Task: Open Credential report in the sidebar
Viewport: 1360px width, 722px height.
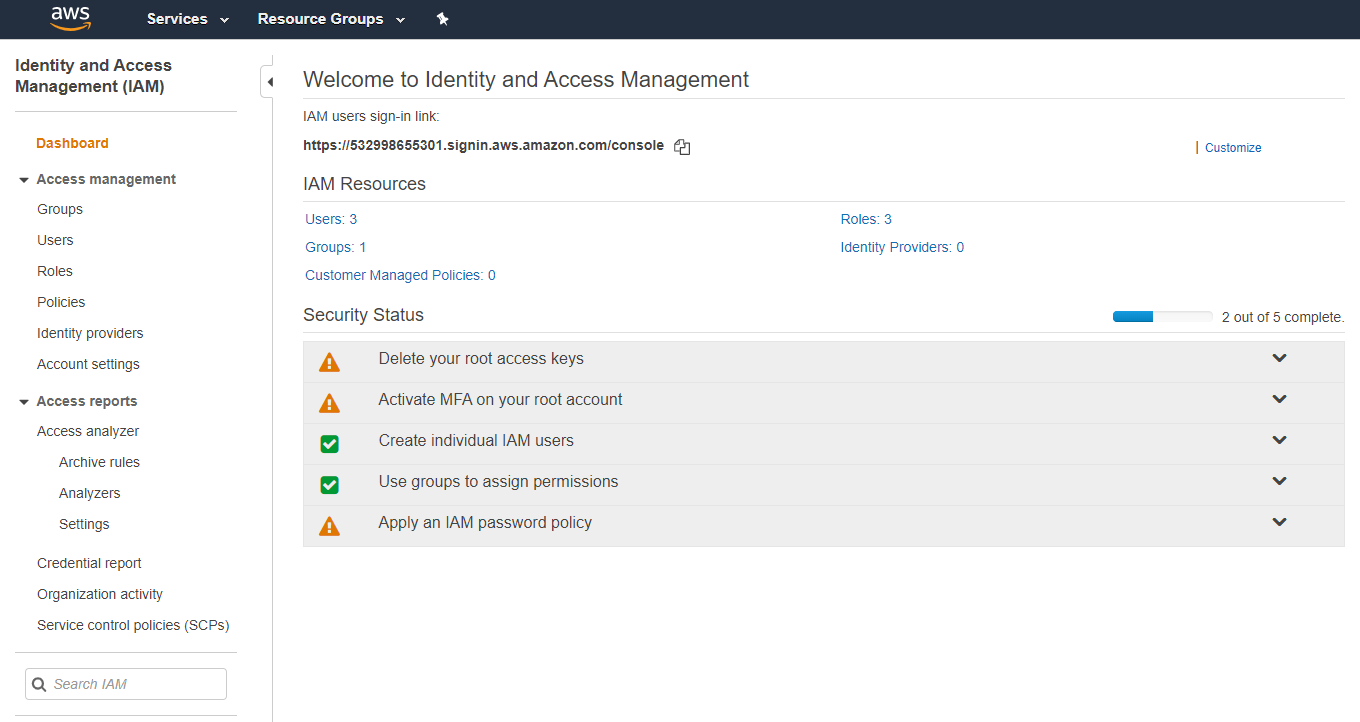Action: click(x=89, y=563)
